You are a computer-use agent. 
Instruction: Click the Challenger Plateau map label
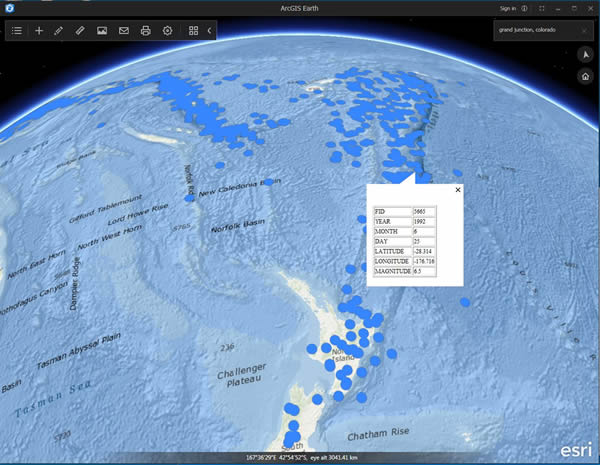click(x=241, y=375)
